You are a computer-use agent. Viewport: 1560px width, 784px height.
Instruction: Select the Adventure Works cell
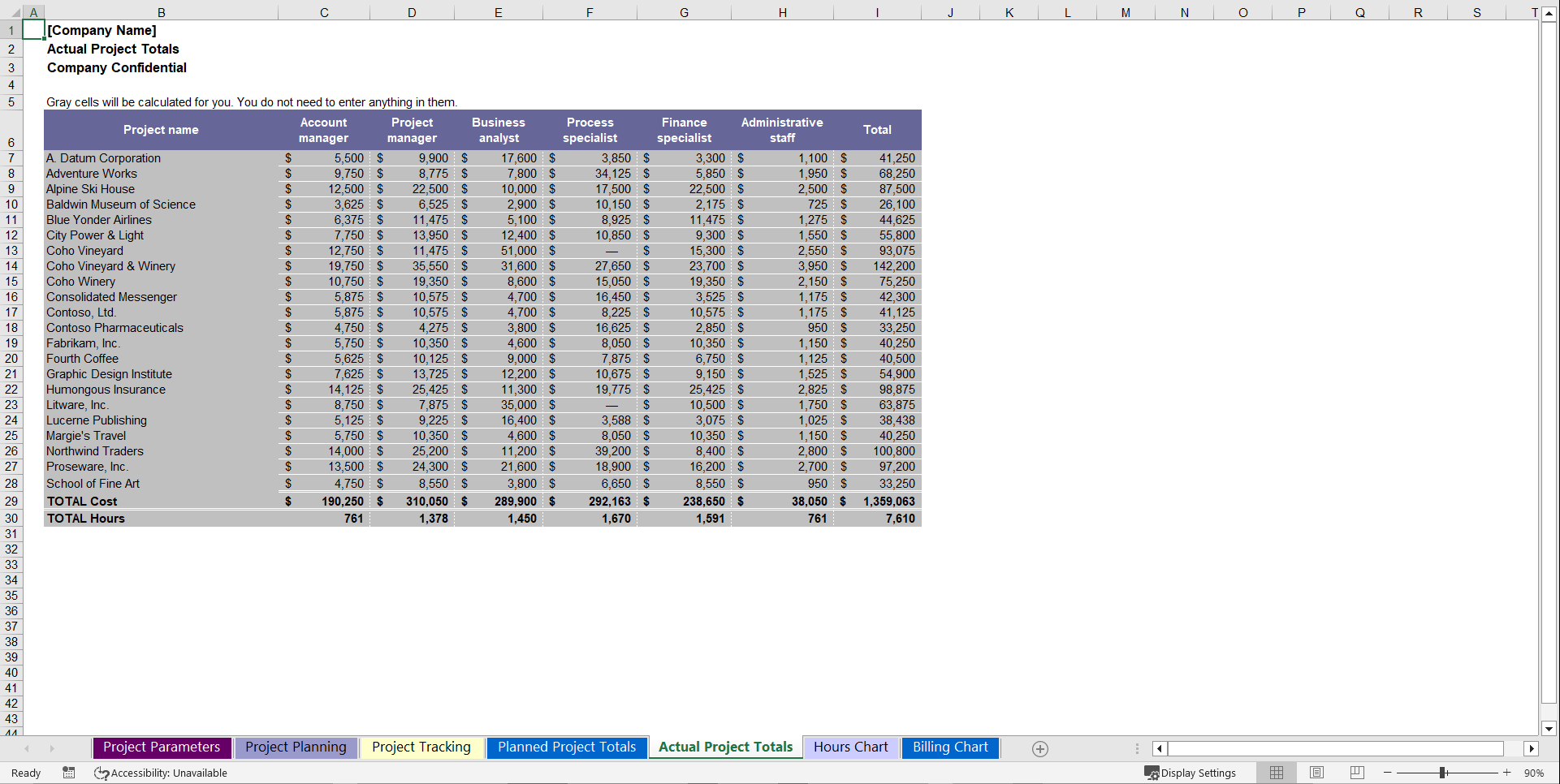161,174
